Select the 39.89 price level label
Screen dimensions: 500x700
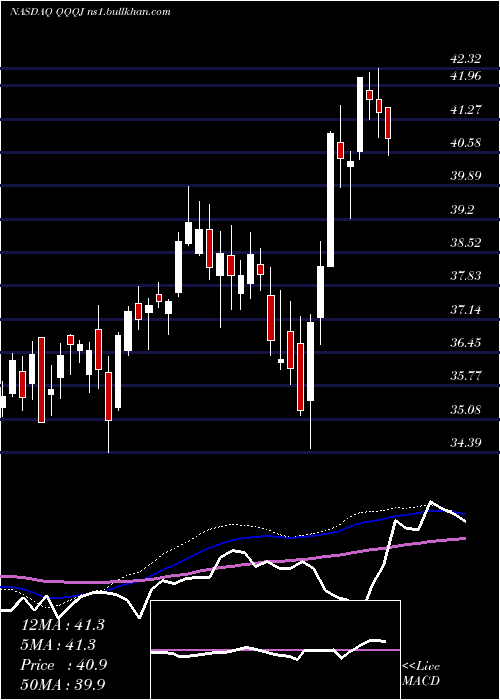466,176
